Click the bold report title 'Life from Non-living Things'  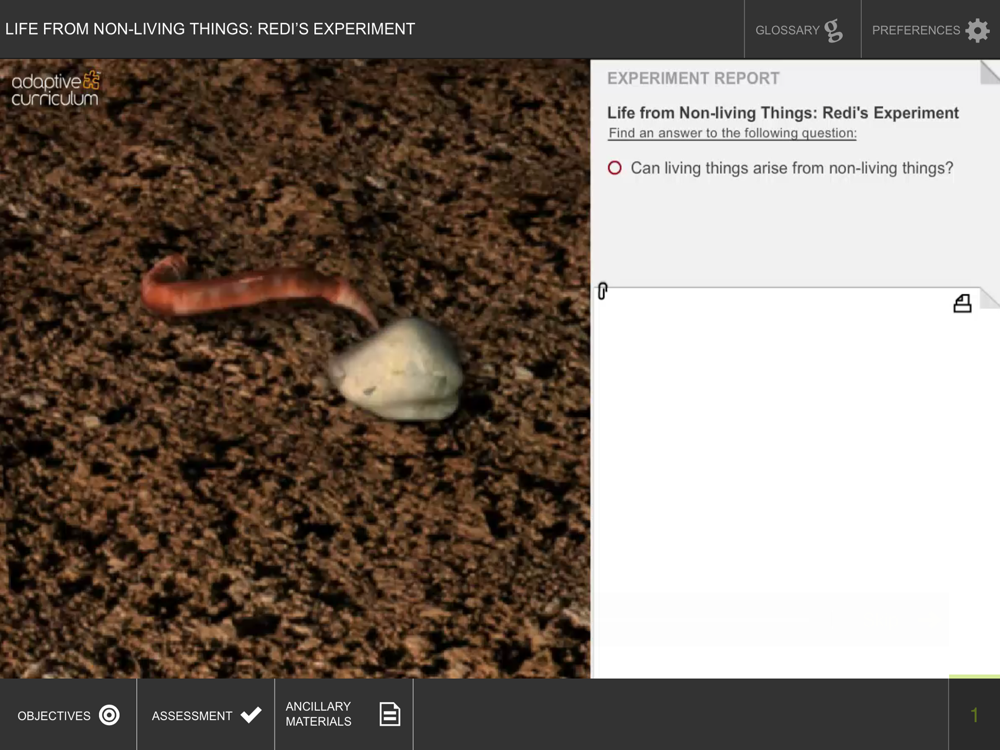pos(783,113)
